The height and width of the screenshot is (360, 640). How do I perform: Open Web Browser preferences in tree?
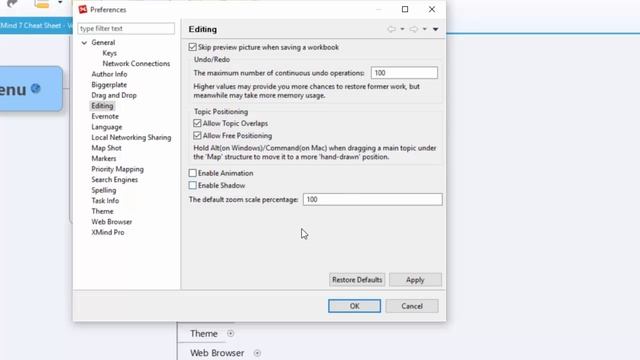point(111,222)
